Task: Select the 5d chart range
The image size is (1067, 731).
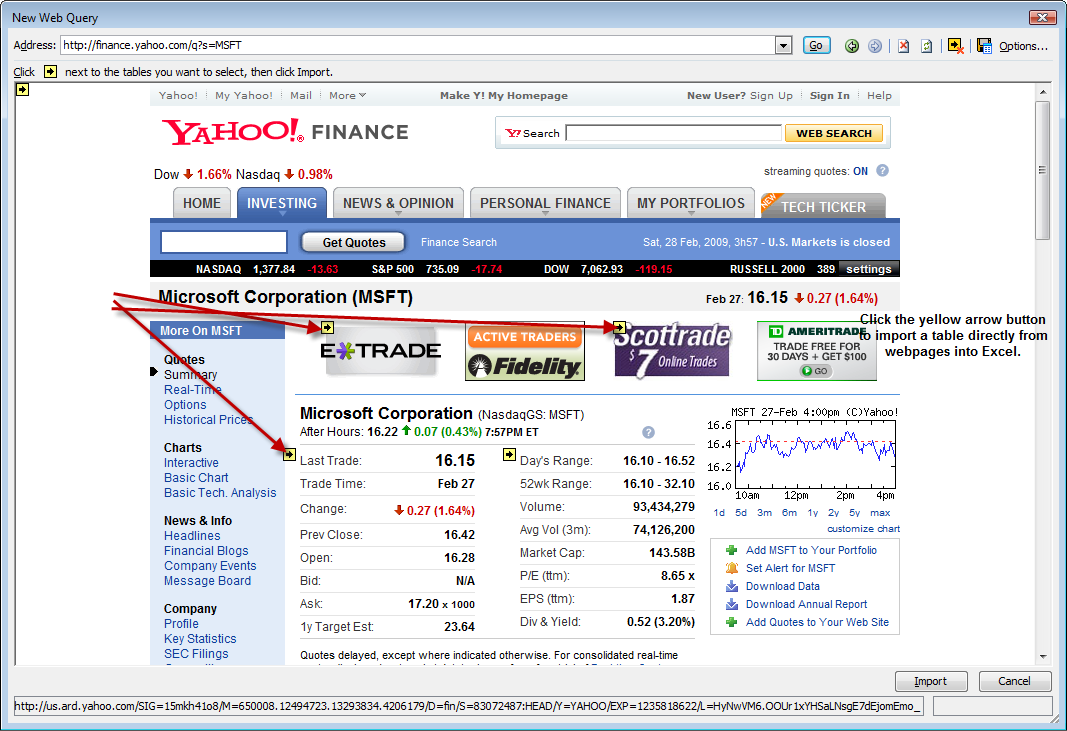Action: click(741, 513)
